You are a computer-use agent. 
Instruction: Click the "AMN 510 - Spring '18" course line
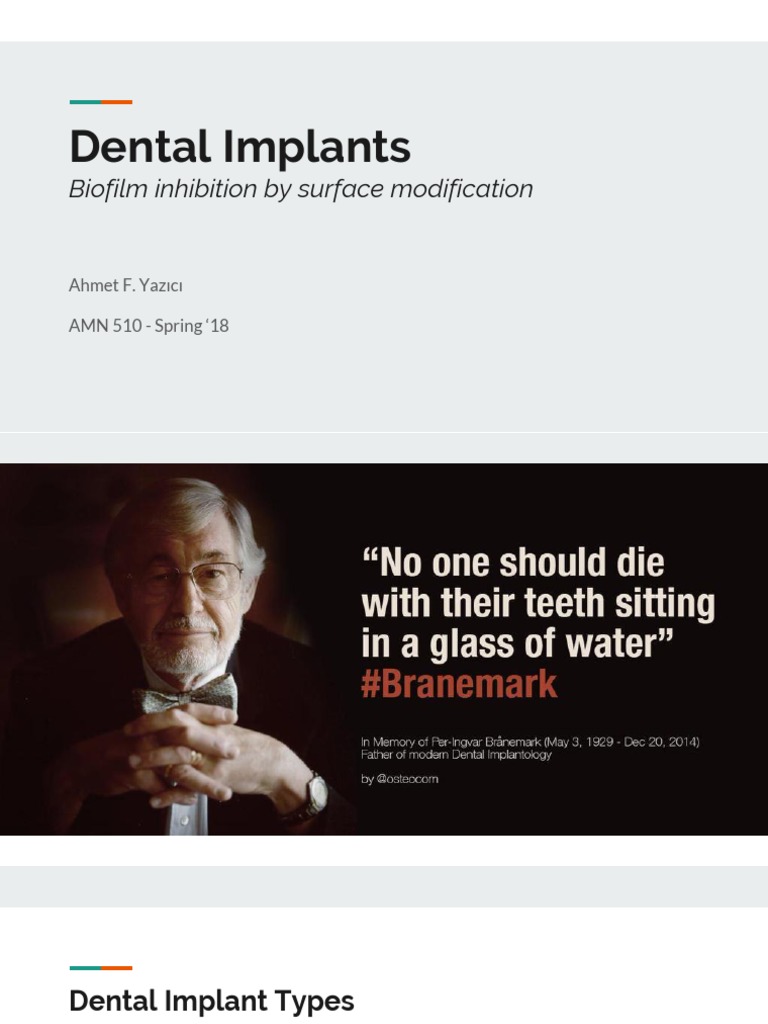tap(149, 325)
